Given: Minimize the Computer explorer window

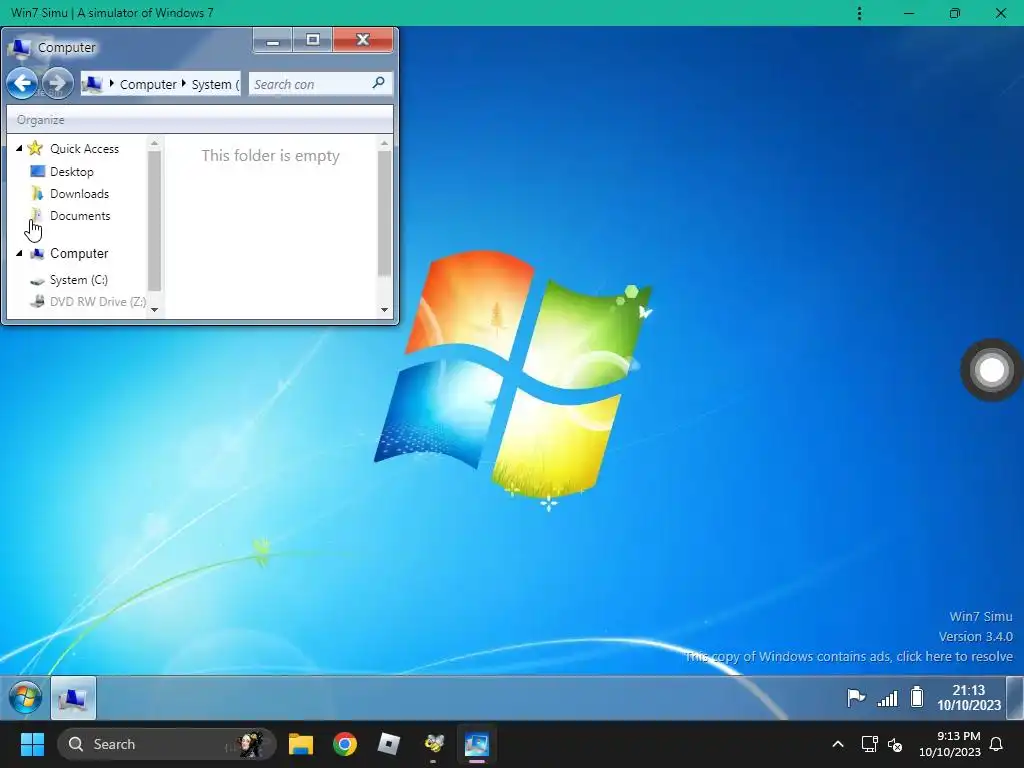Looking at the screenshot, I should [x=273, y=40].
